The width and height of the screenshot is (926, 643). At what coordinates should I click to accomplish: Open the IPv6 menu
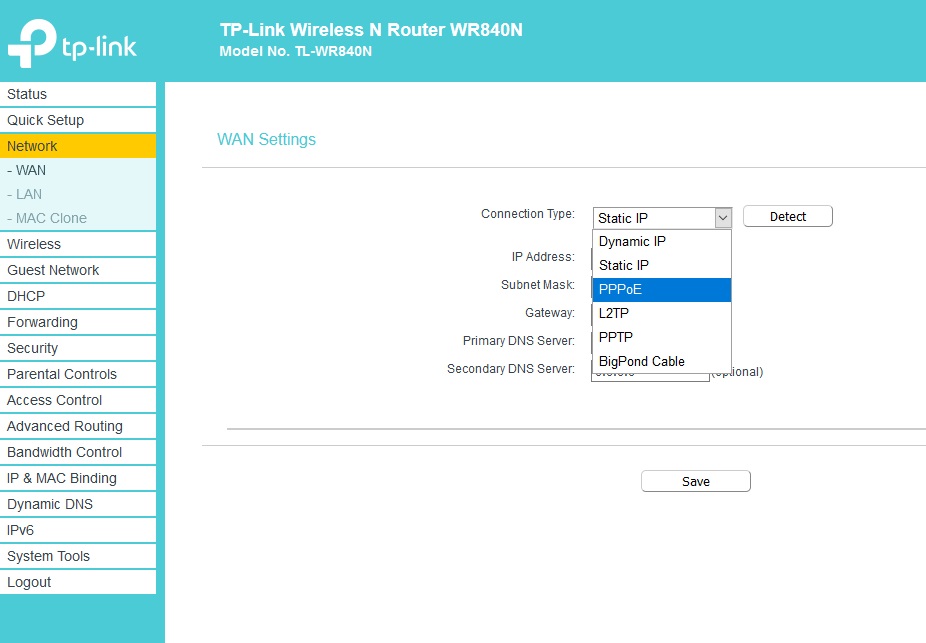click(x=78, y=530)
